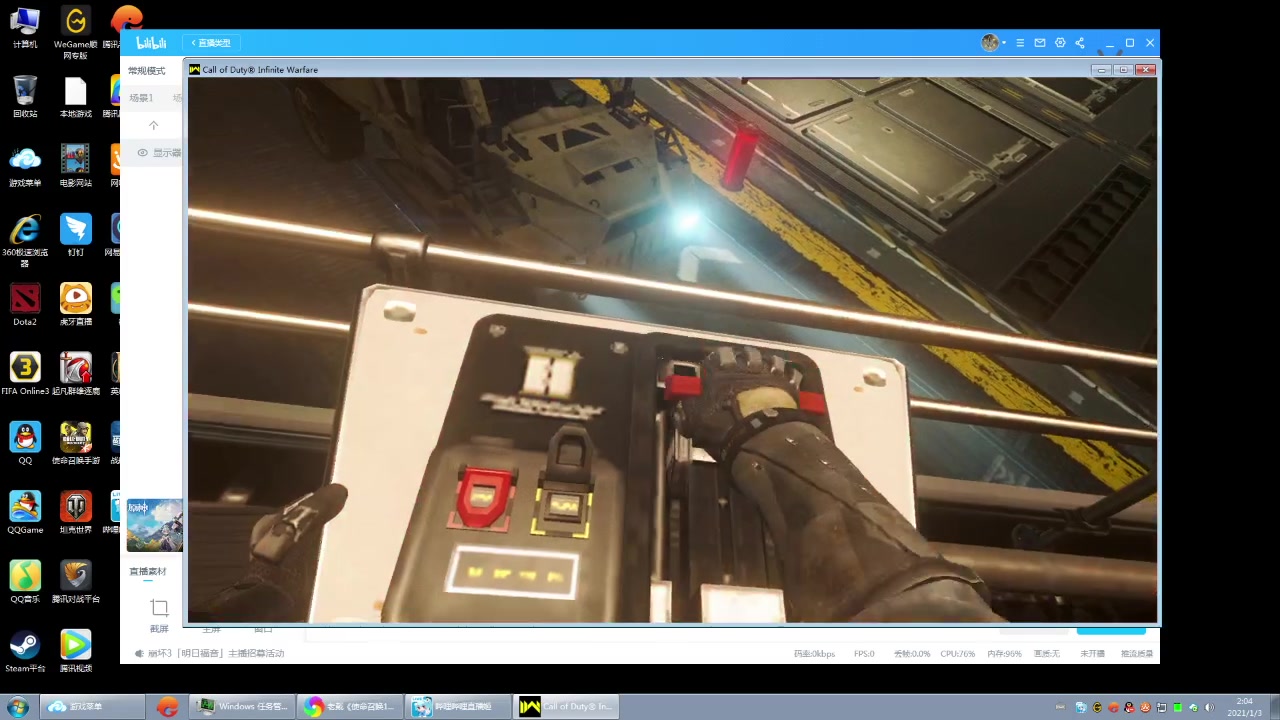The height and width of the screenshot is (720, 1280).
Task: Click the 崩坏3 明日福音 activity announcement link
Action: click(216, 653)
